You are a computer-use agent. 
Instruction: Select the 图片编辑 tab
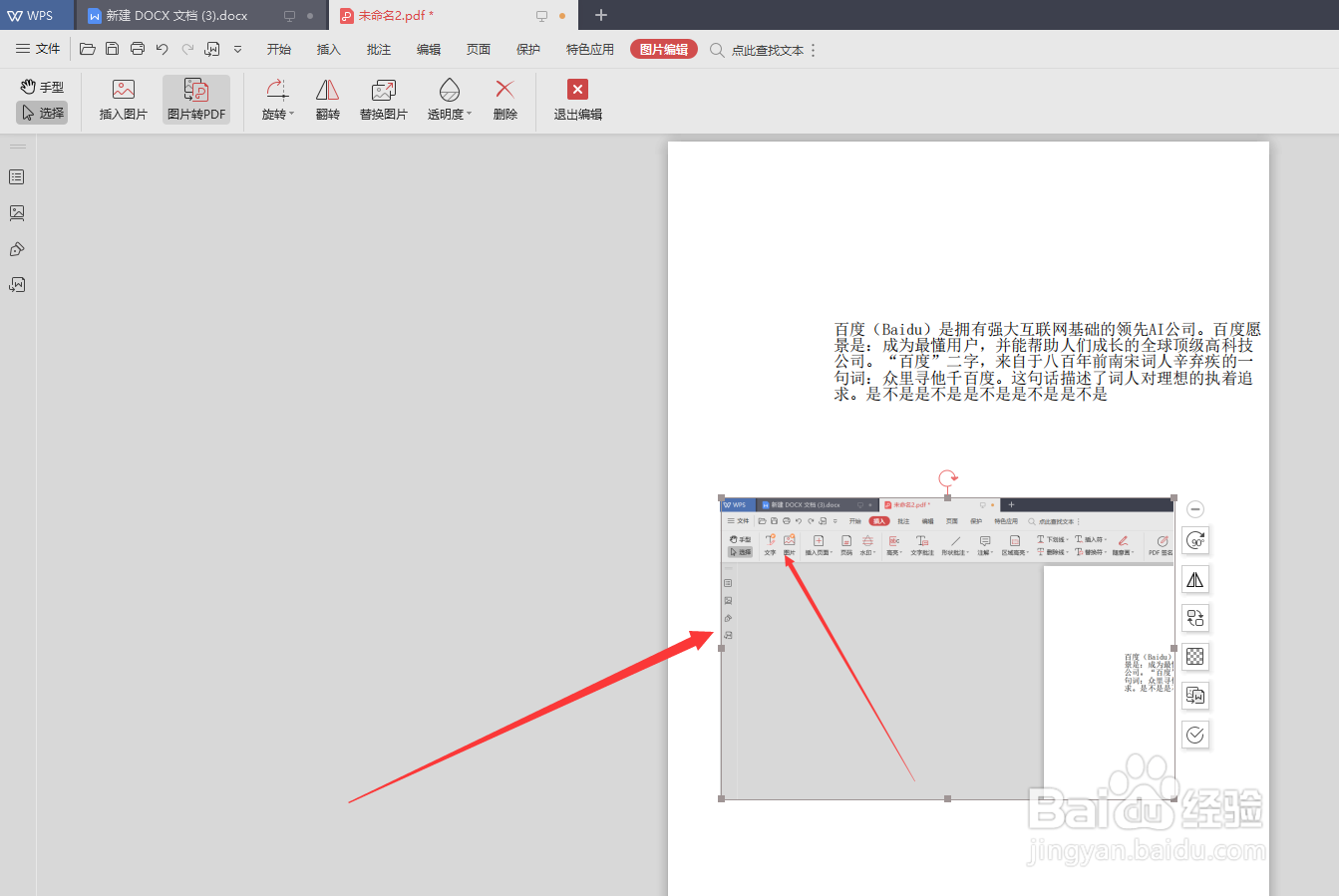click(664, 49)
